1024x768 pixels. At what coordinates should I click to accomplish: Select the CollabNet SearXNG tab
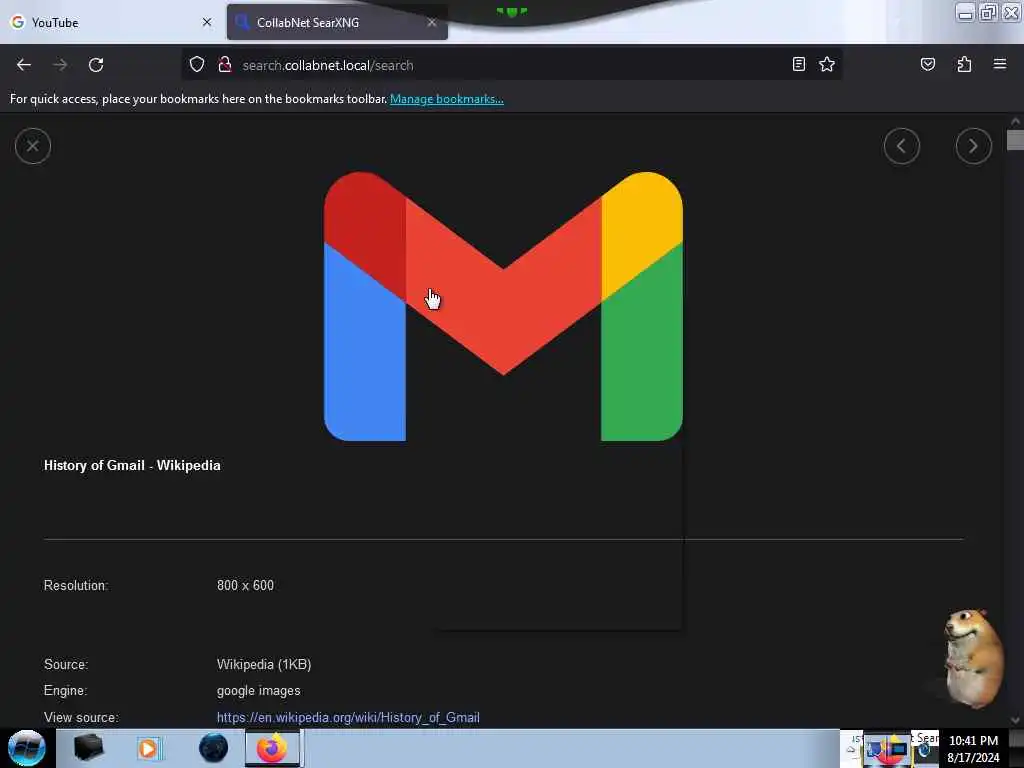[x=337, y=22]
